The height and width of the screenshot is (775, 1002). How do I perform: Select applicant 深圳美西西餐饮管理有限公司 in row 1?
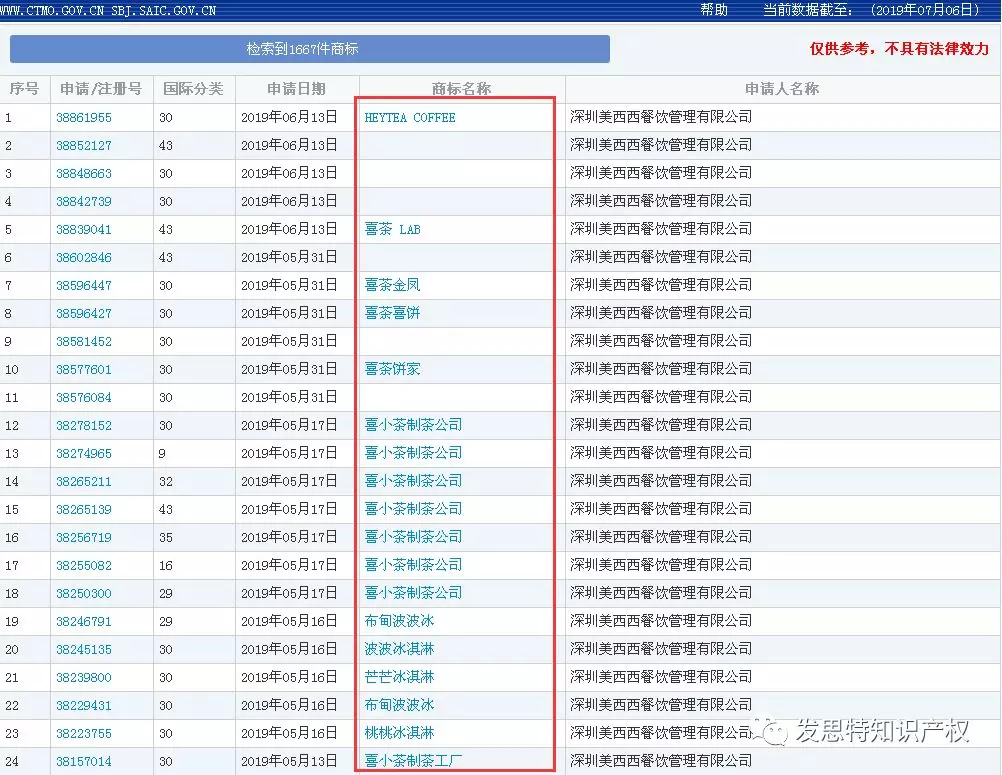pyautogui.click(x=661, y=117)
